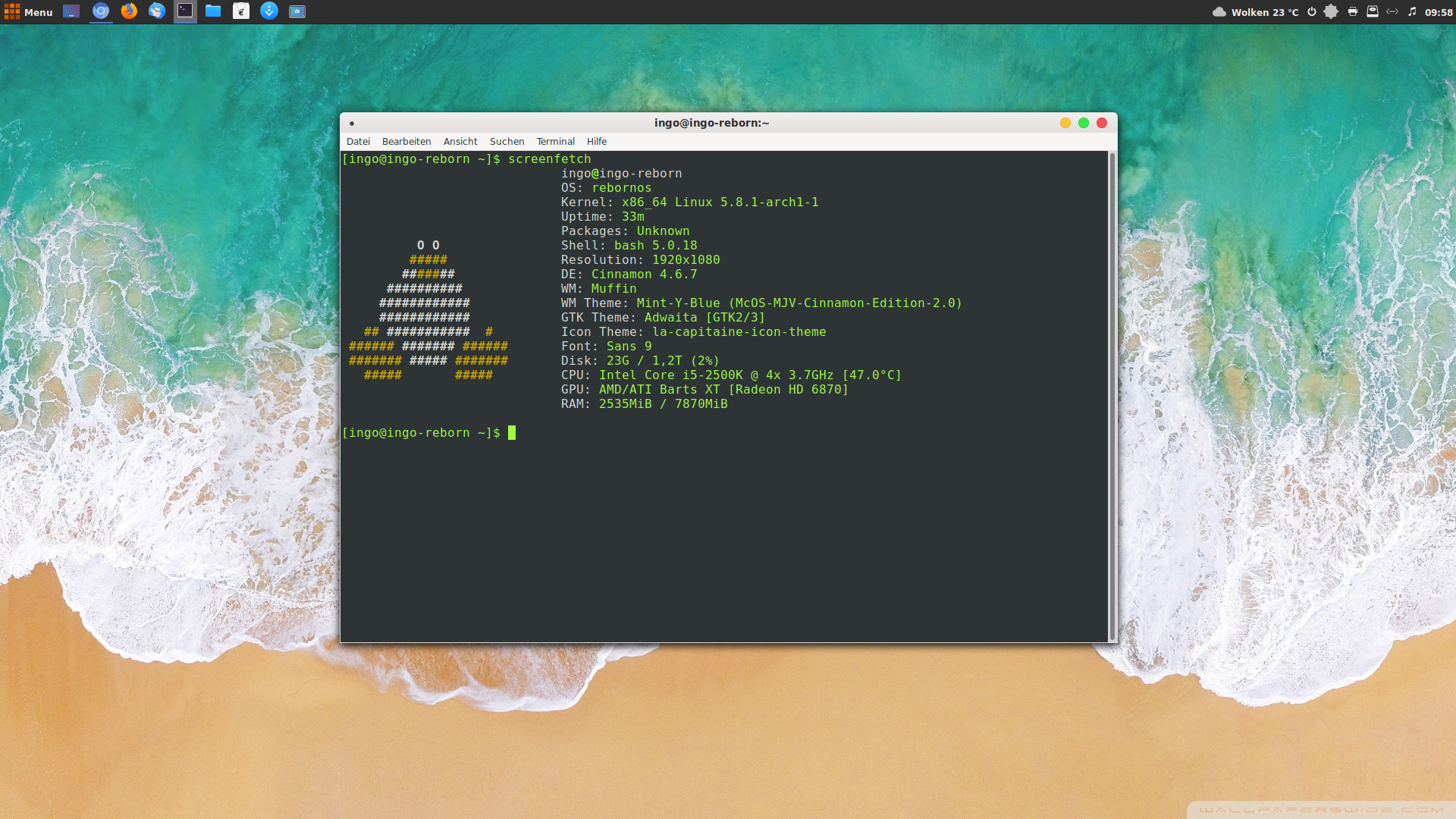Launch the screenshot tool from the panel
Image resolution: width=1456 pixels, height=819 pixels.
[297, 11]
